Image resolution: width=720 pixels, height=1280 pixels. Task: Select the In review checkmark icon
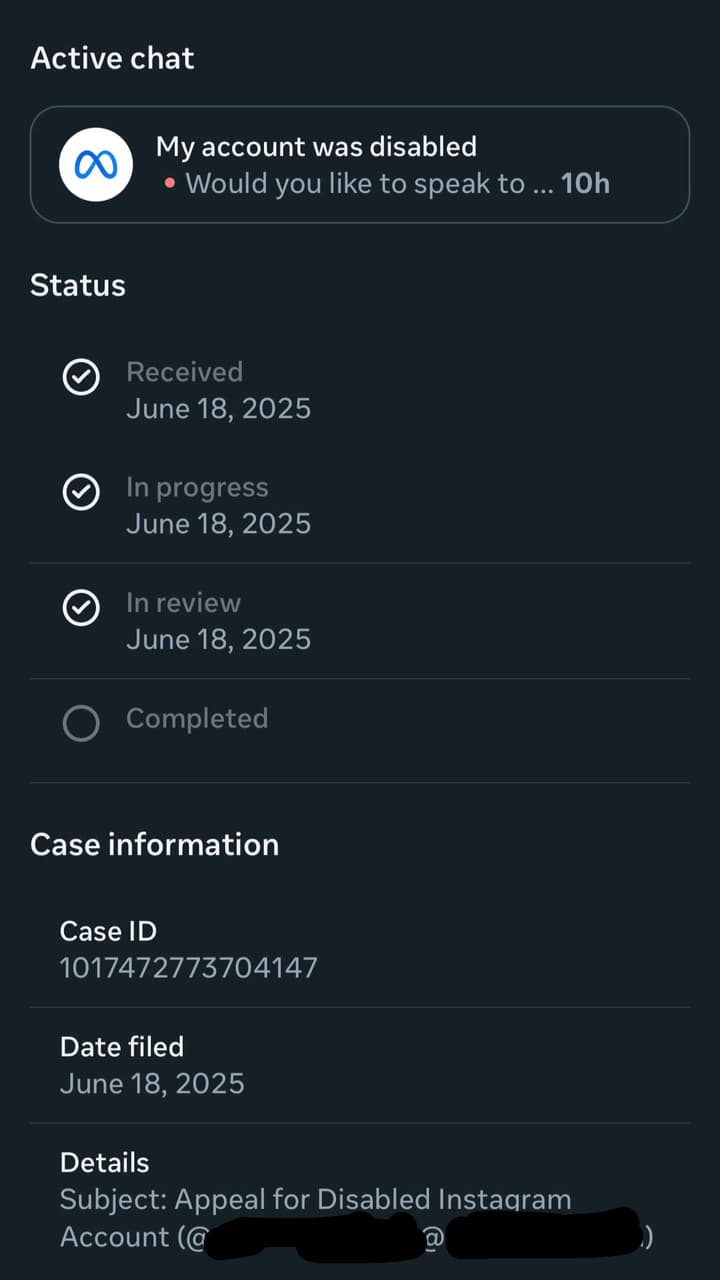click(81, 609)
